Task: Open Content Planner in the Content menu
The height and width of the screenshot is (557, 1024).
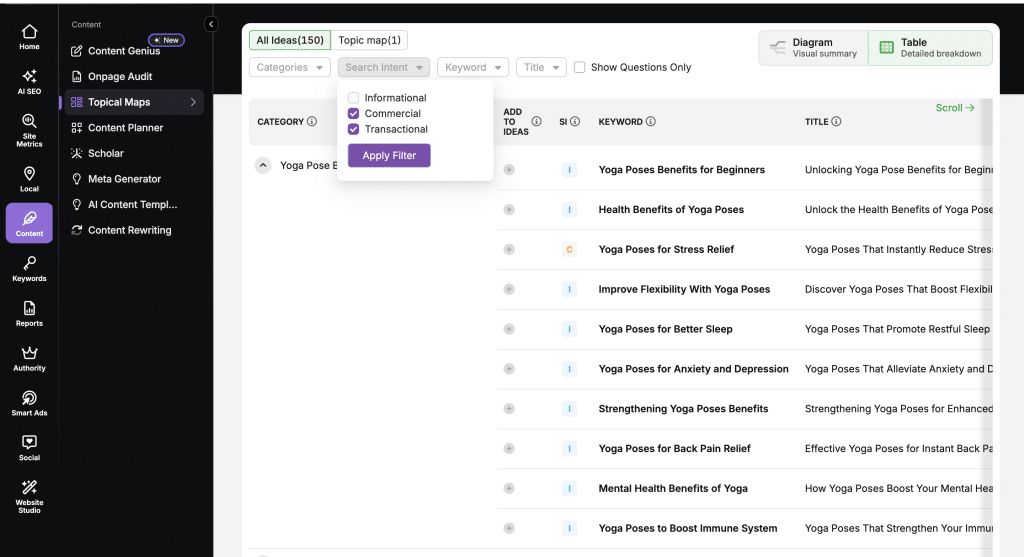Action: pyautogui.click(x=125, y=128)
